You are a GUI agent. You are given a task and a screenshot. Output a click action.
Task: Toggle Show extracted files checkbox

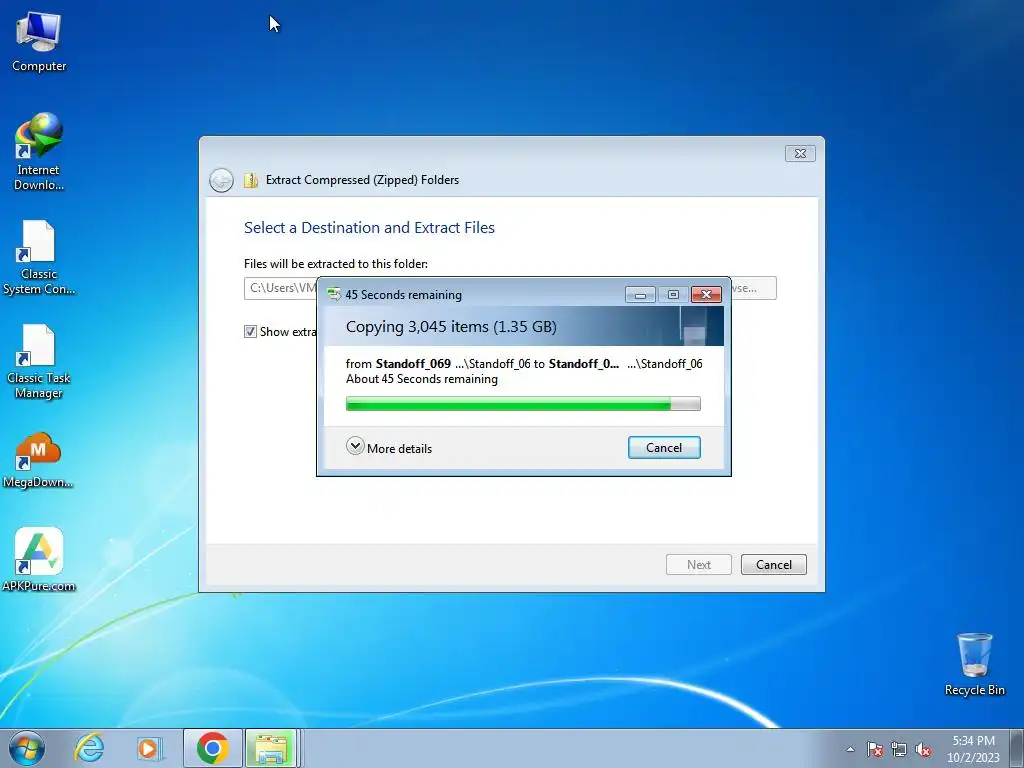coord(250,332)
